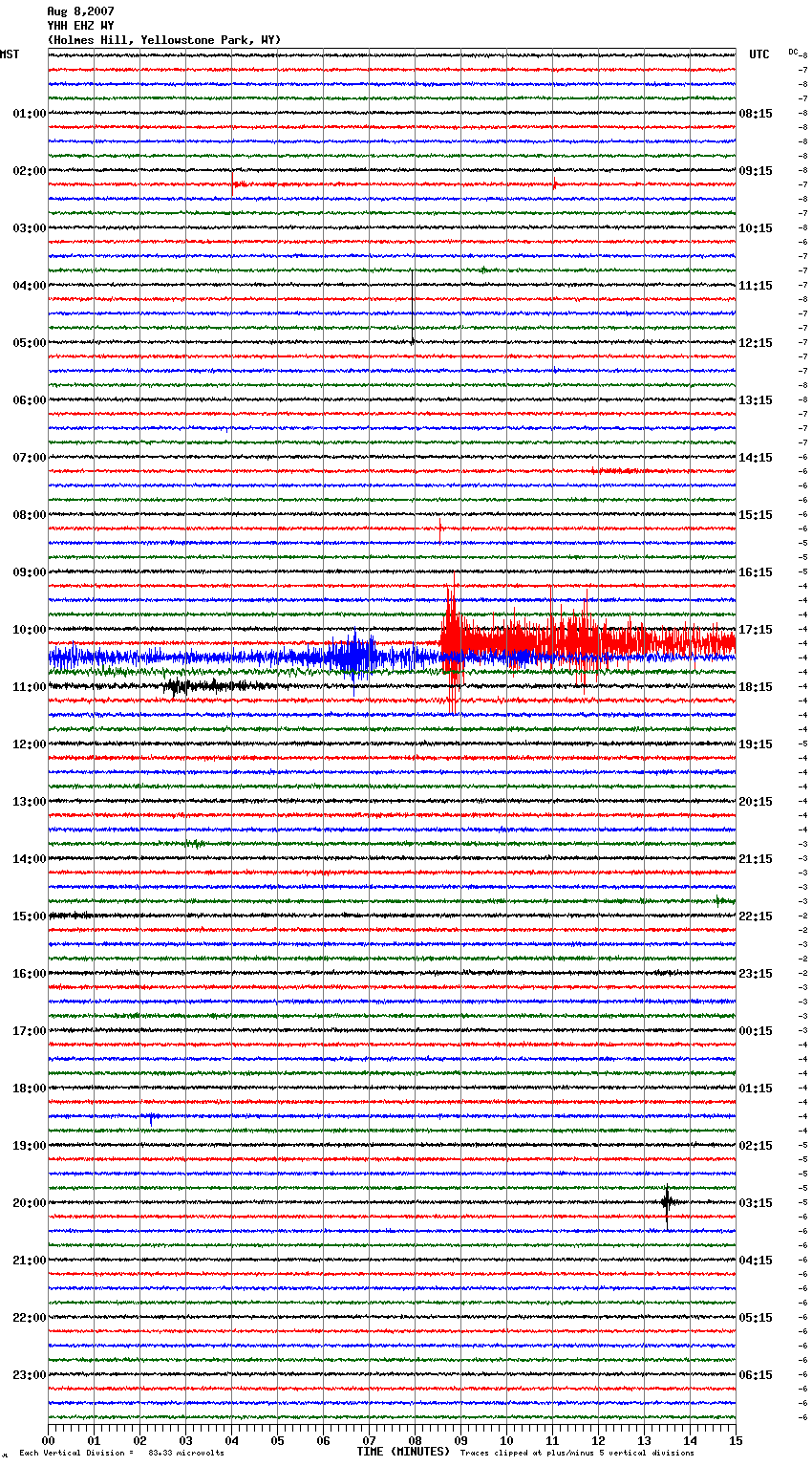Screen dimensions: 812x1466
Task: Click the large red seismic event burst
Action: click(x=588, y=642)
